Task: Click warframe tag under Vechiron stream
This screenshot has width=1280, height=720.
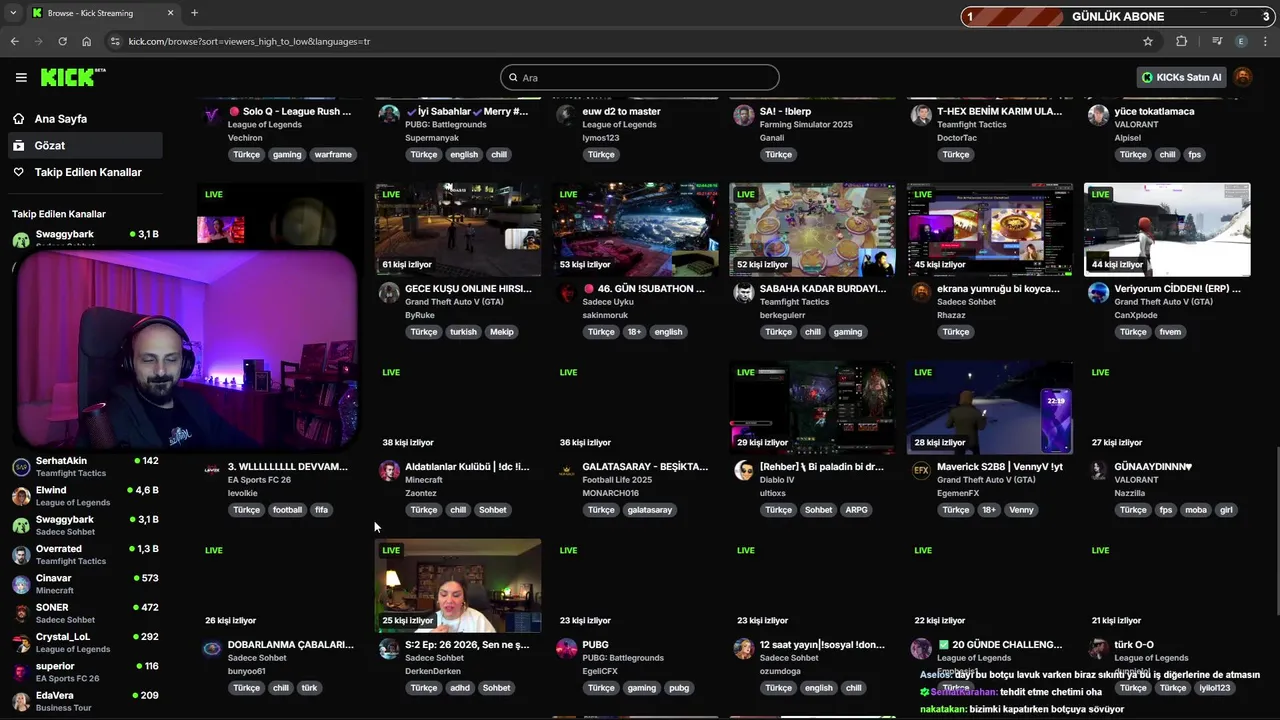Action: pos(333,154)
